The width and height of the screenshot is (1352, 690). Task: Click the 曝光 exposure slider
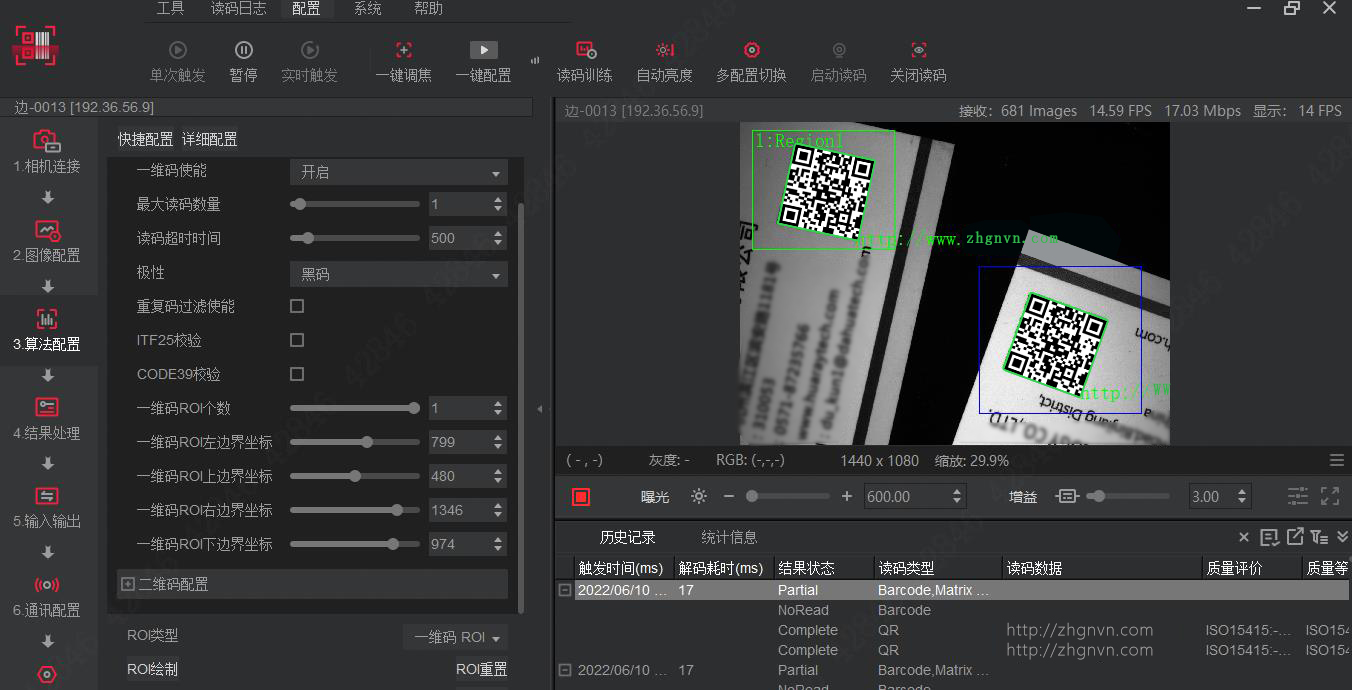pos(788,496)
